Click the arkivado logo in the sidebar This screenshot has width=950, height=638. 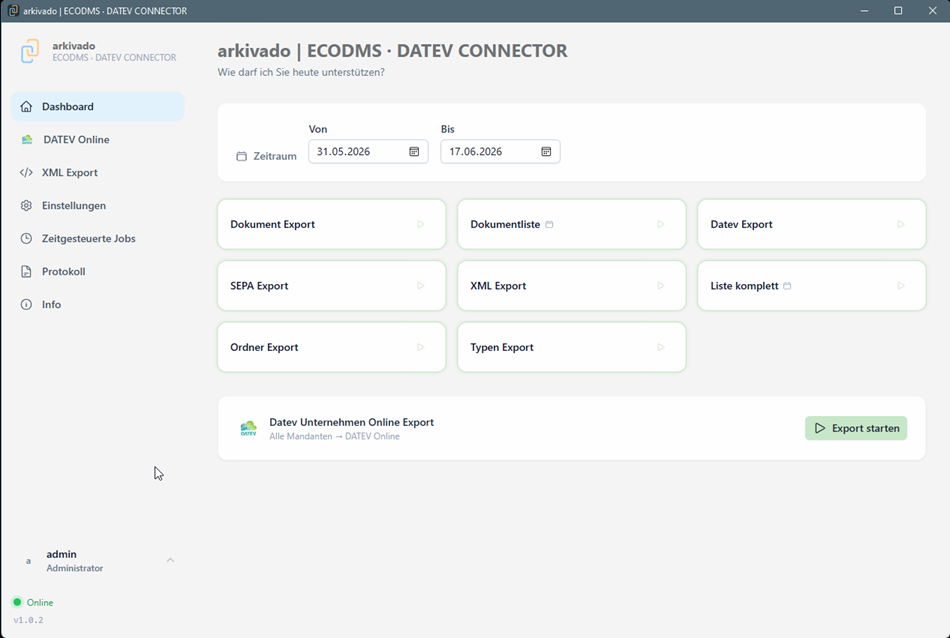[x=30, y=52]
